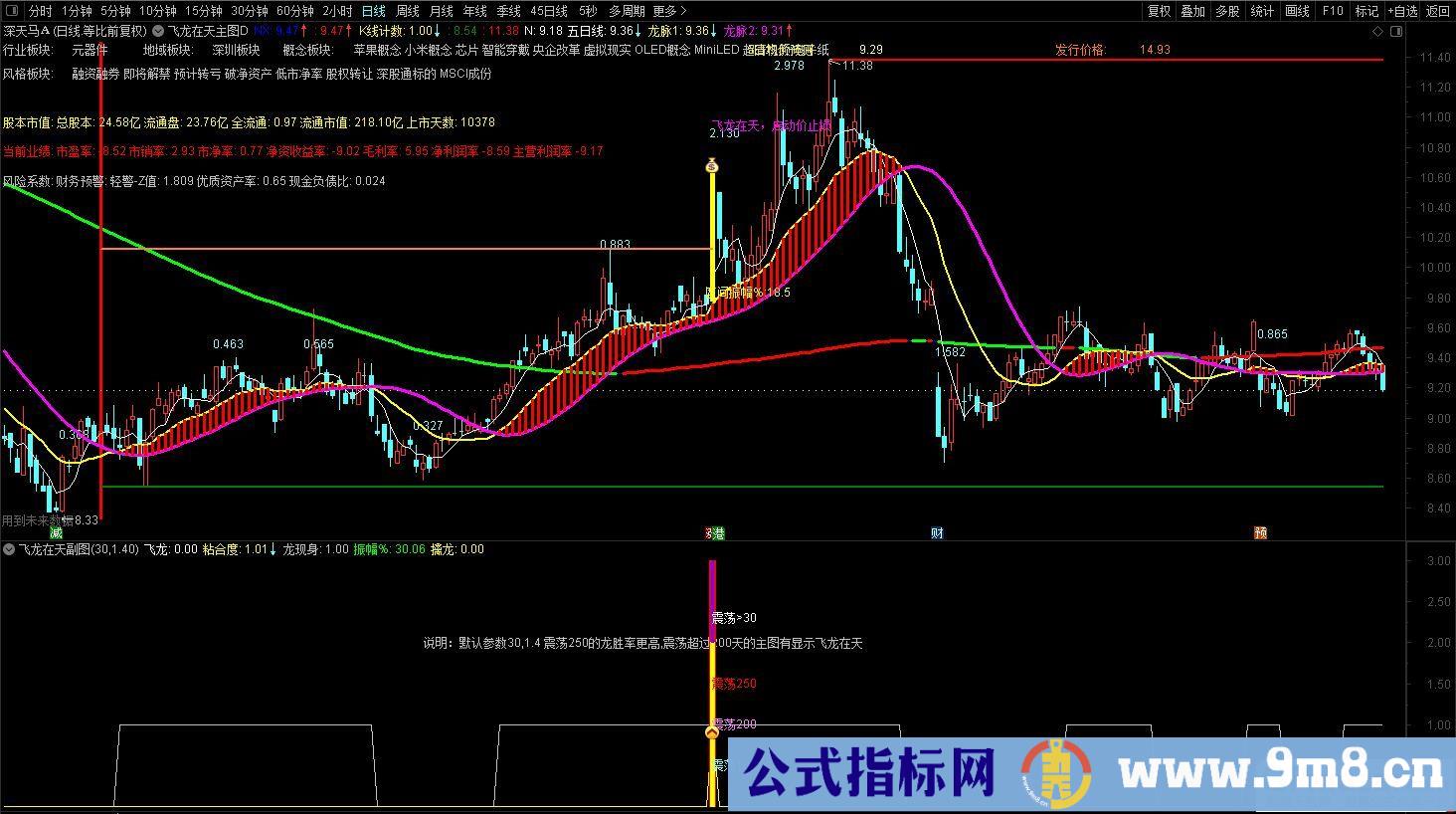Screen dimensions: 1456x814
Task: Click the 返回 back button
Action: click(1437, 11)
